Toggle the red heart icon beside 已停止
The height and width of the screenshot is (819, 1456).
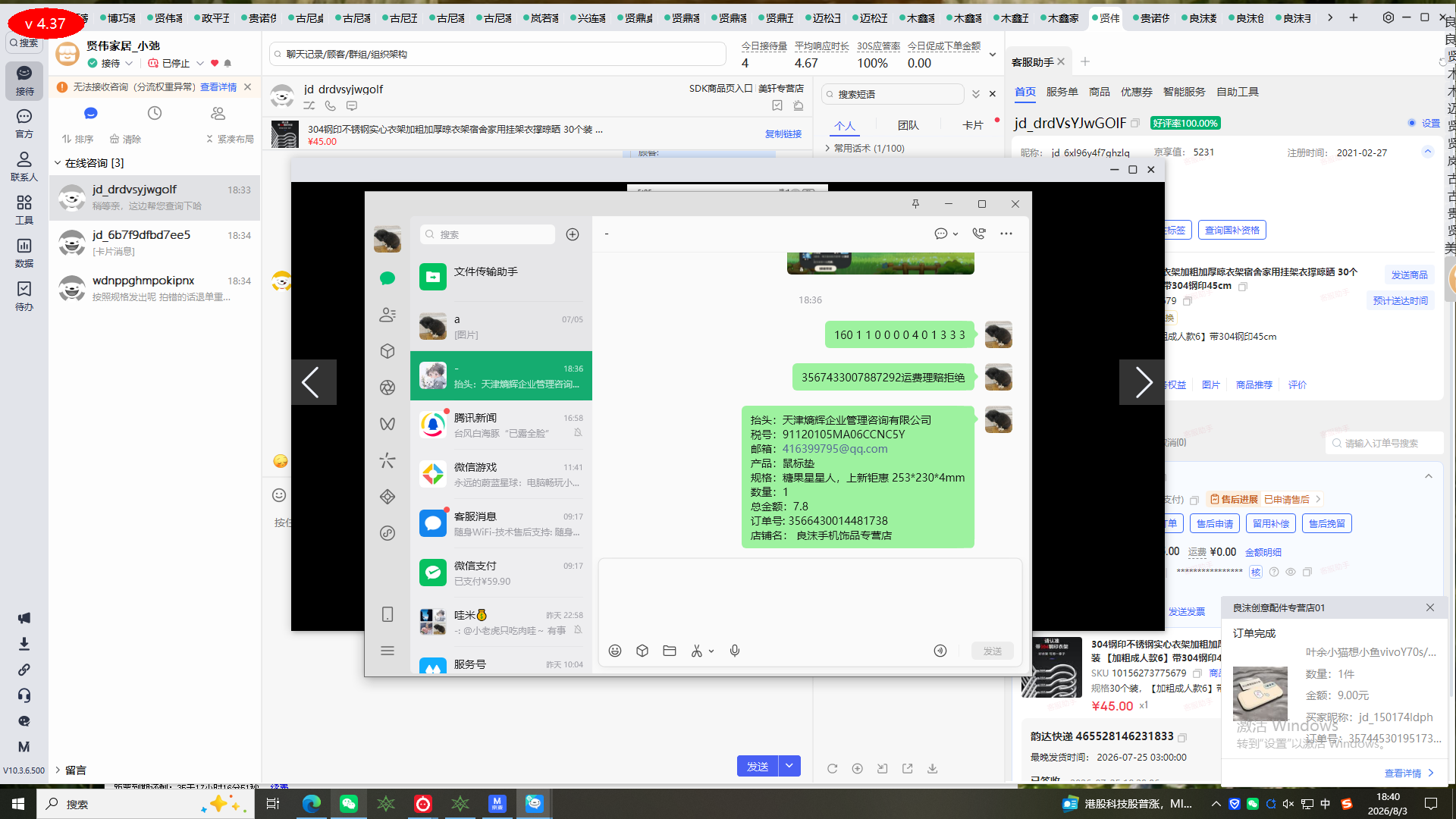tap(215, 63)
